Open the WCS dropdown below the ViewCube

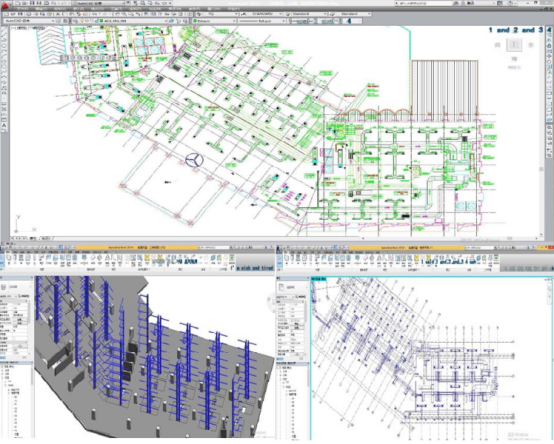(514, 67)
